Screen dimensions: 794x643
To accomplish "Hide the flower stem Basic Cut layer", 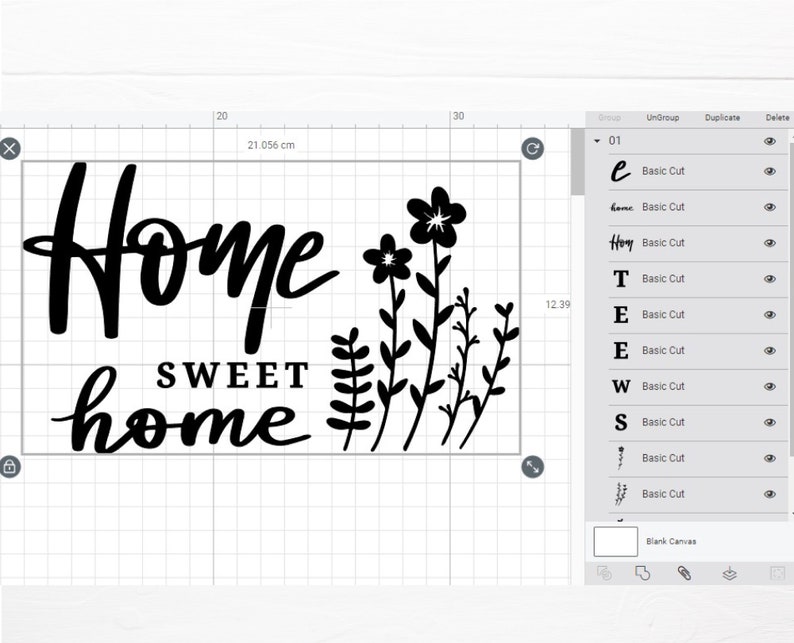I will 770,458.
